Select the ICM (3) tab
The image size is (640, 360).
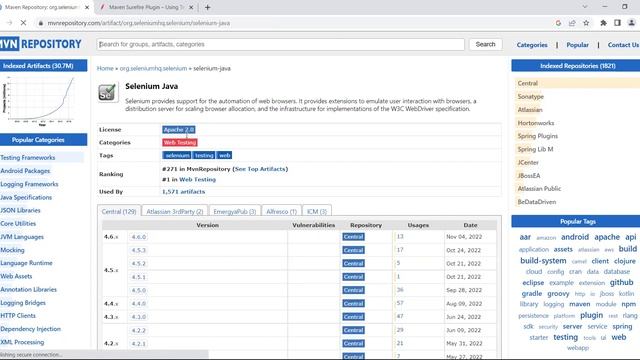(317, 211)
